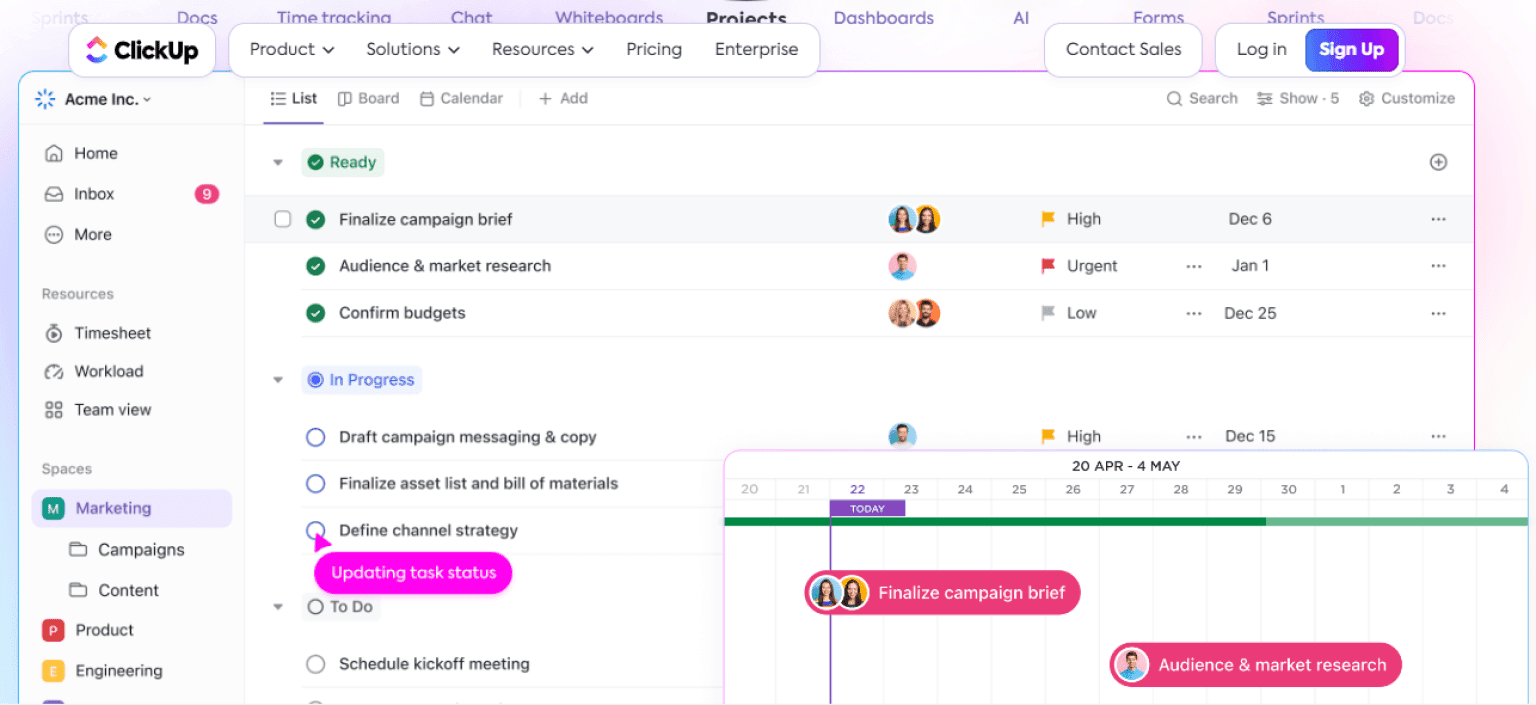This screenshot has height=705, width=1536.
Task: Check the Finalize campaign brief checkbox
Action: pyautogui.click(x=283, y=219)
